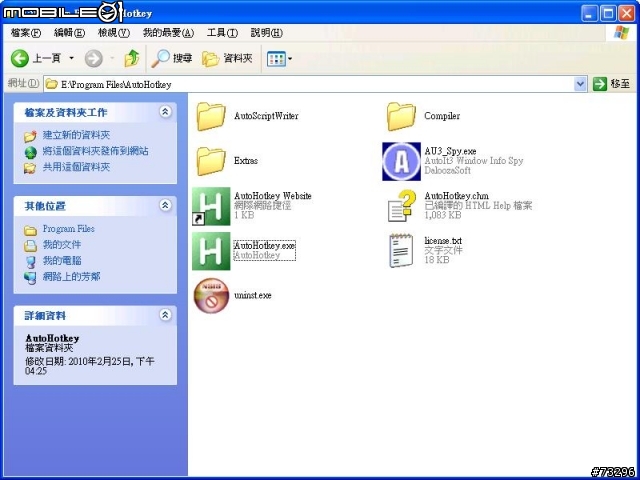Select the AutoHotkey Website file name
This screenshot has width=640, height=480.
tap(273, 196)
